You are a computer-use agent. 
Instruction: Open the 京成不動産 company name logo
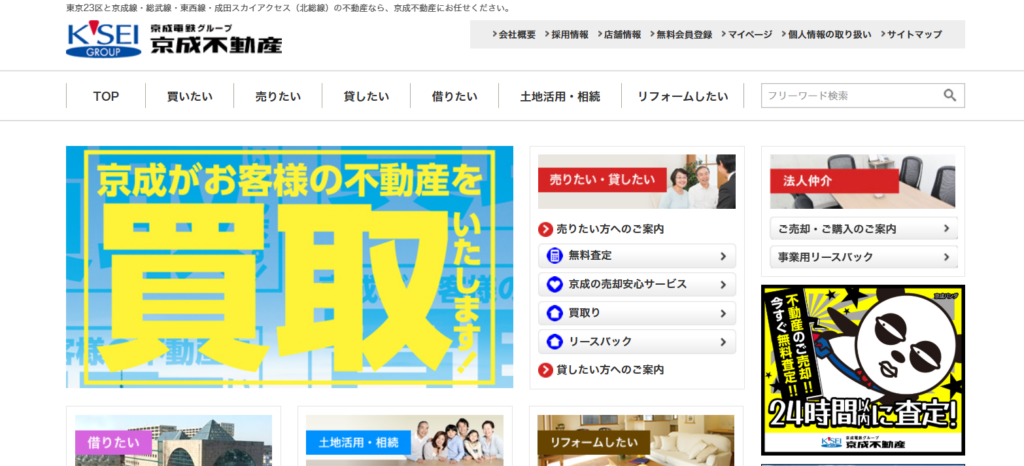[x=216, y=40]
